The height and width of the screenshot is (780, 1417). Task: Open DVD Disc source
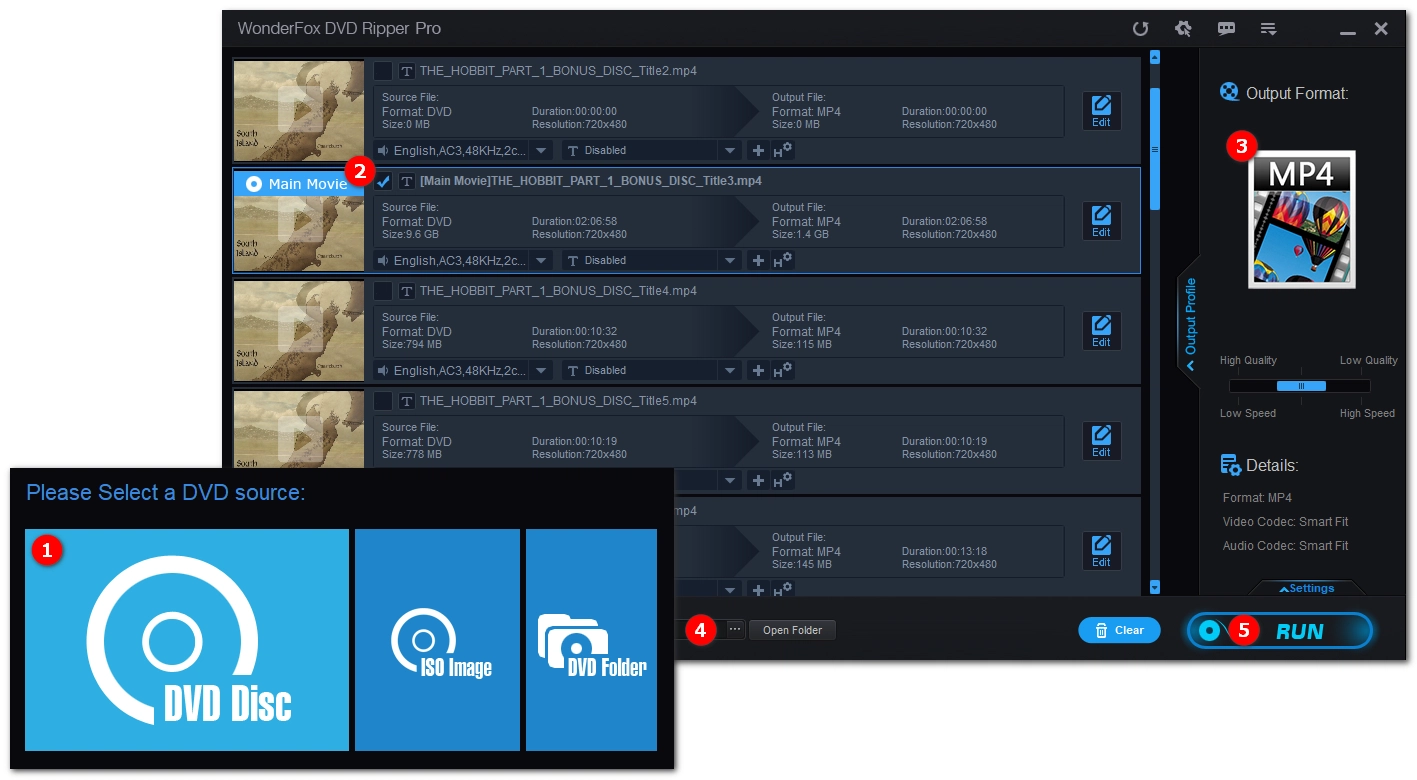tap(187, 640)
